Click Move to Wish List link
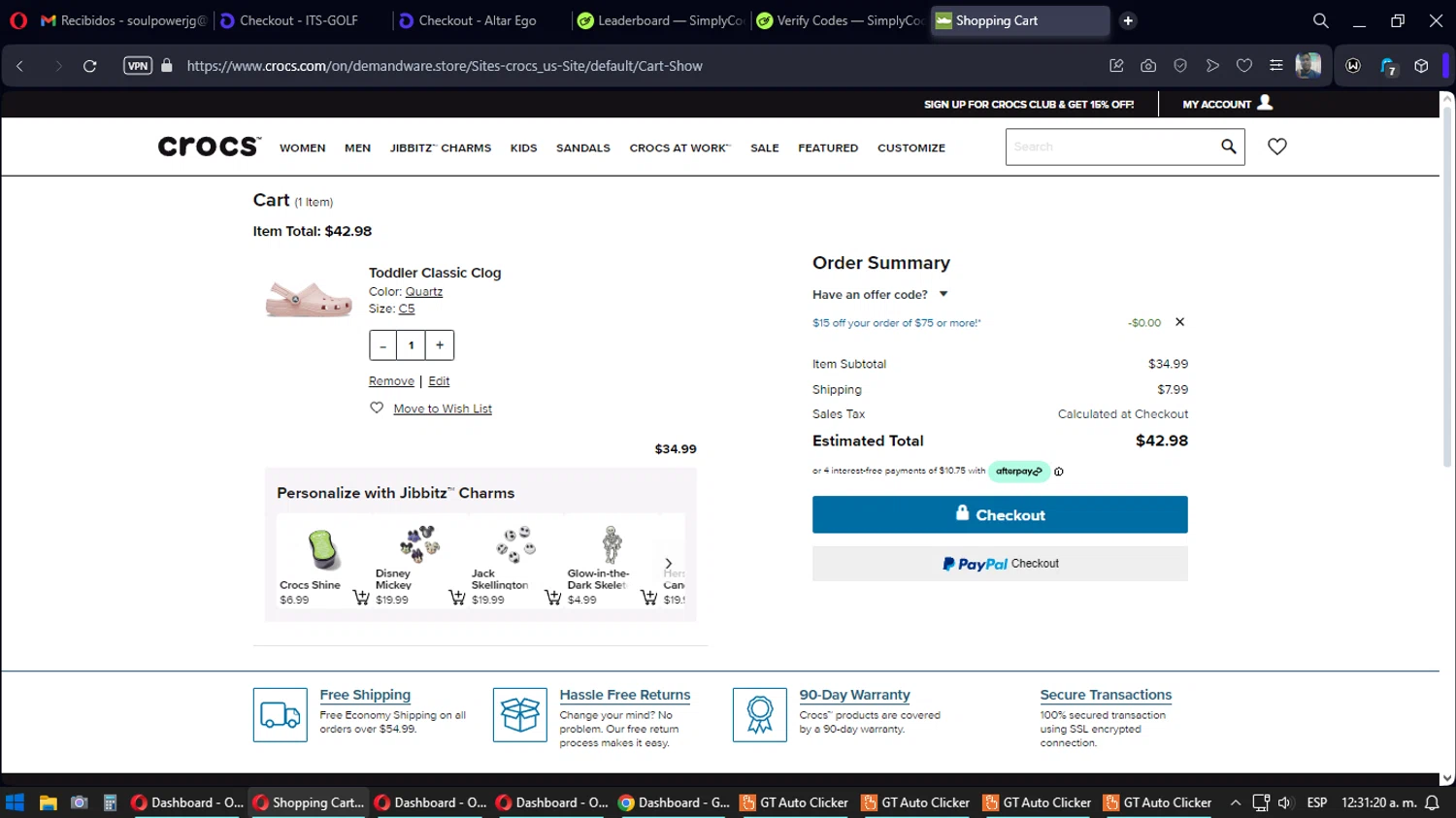The width and height of the screenshot is (1456, 818). pos(443,409)
